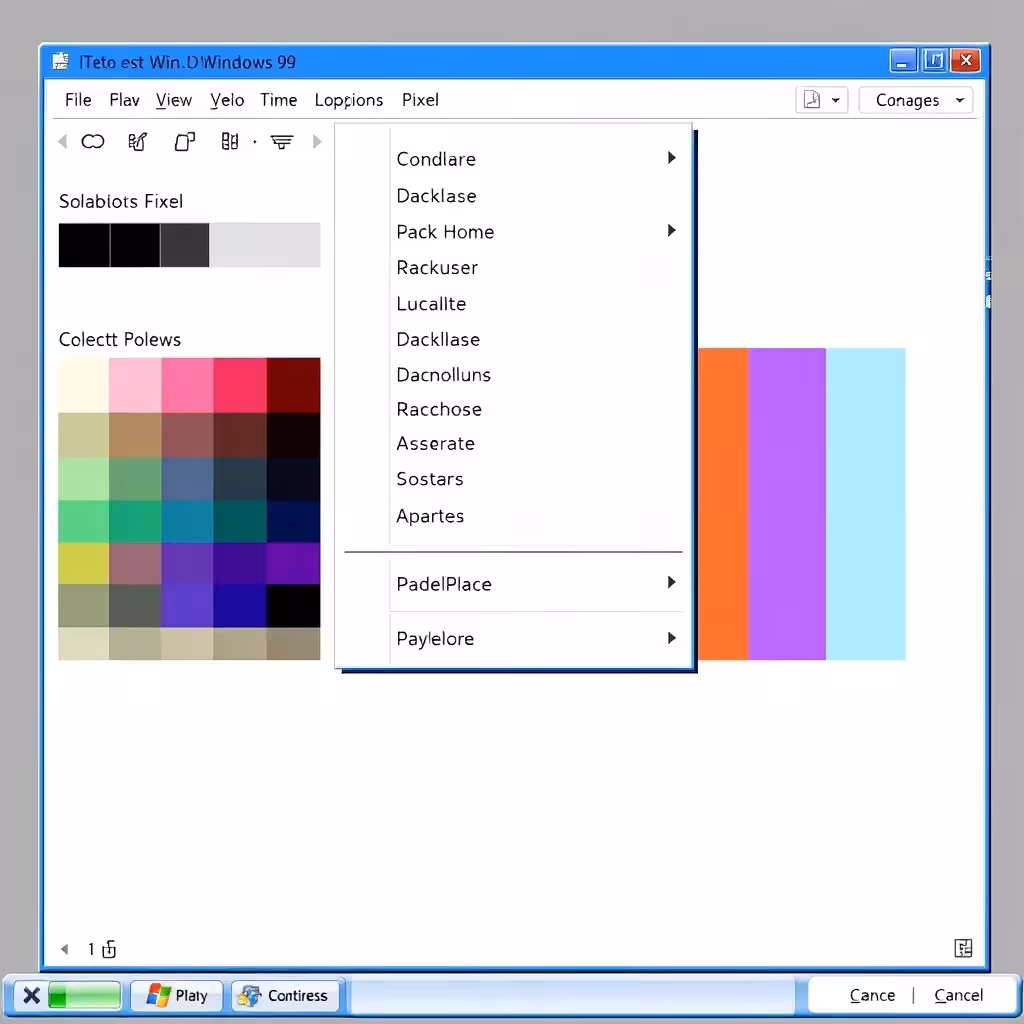The height and width of the screenshot is (1024, 1024).
Task: Pick the teal blue palette swatch
Action: (187, 521)
